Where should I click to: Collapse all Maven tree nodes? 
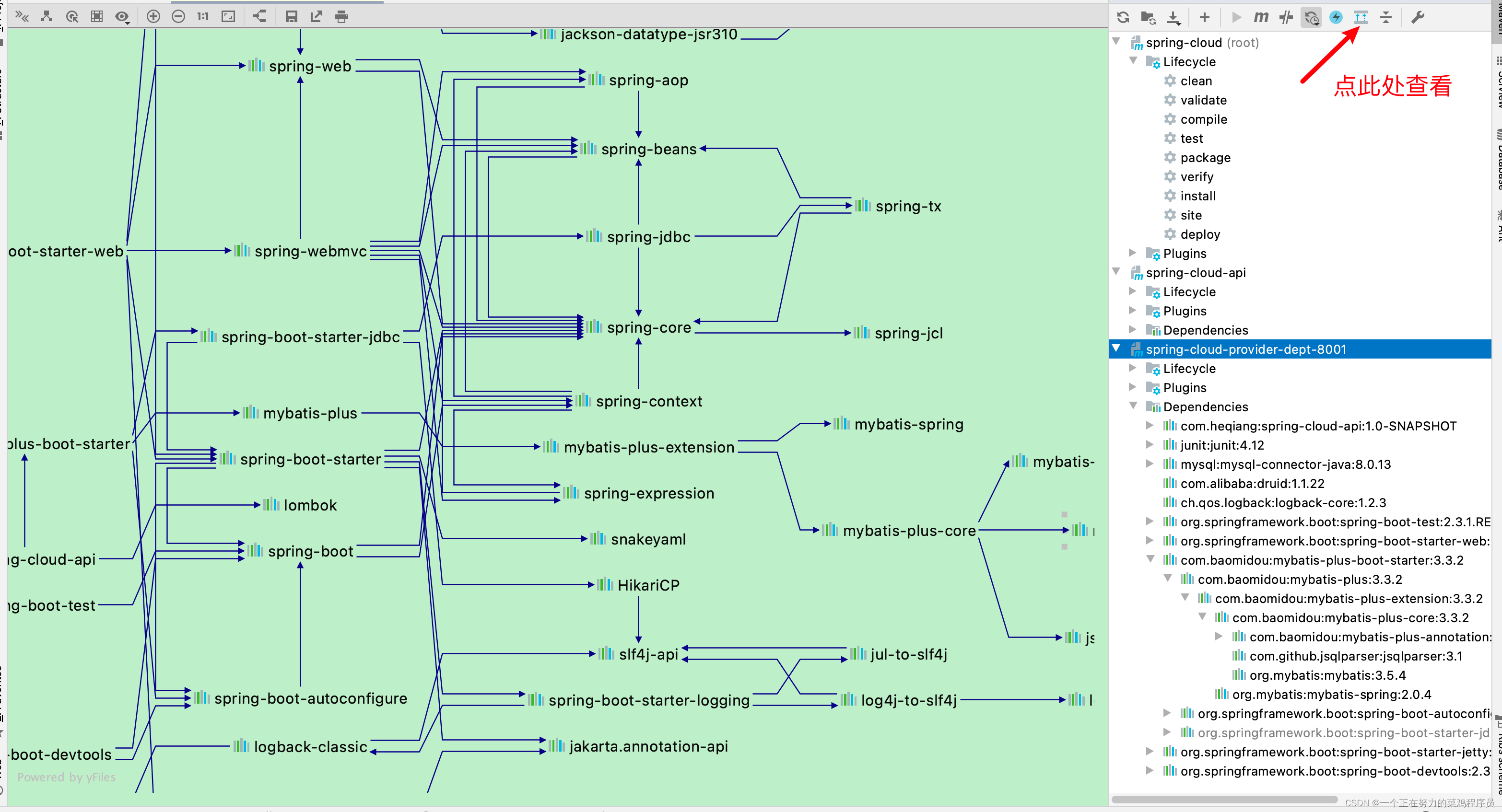(1386, 17)
